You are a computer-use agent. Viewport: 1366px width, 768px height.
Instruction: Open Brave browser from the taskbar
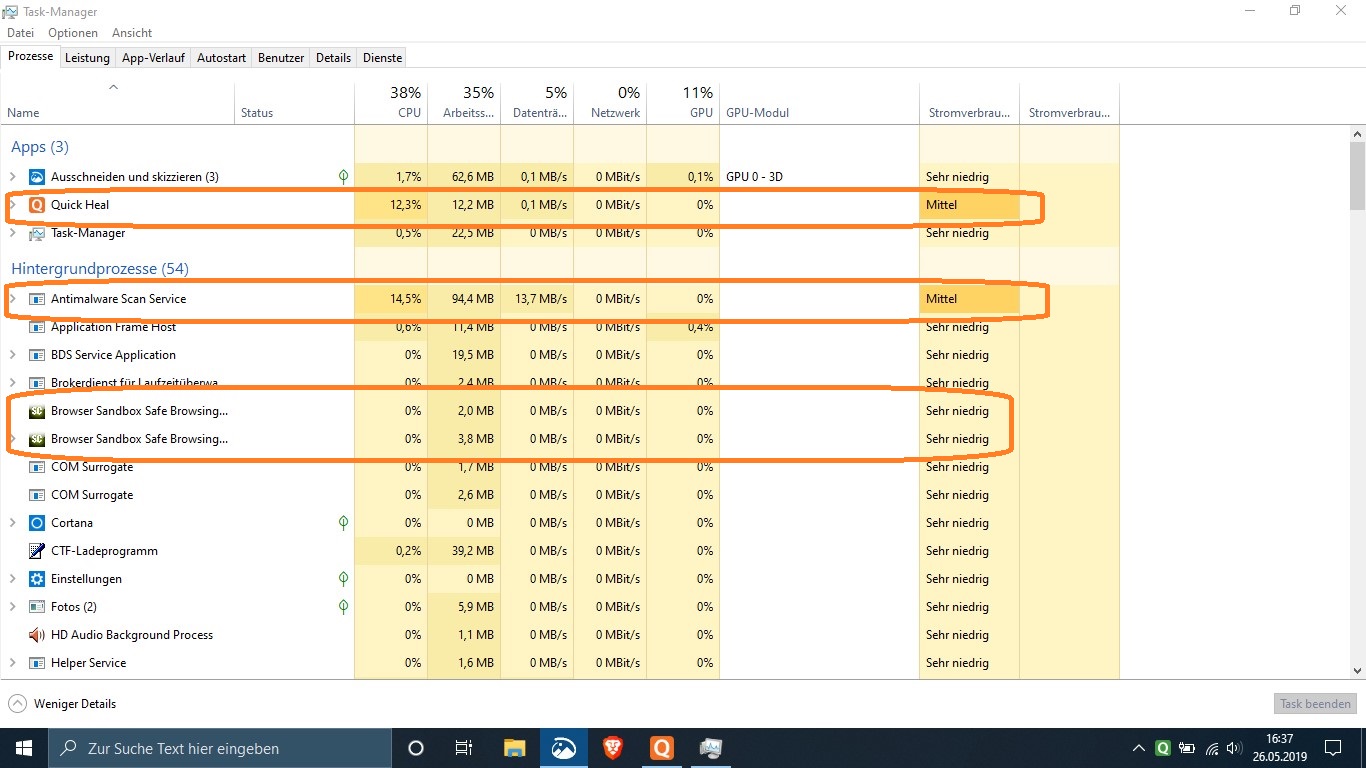click(612, 748)
